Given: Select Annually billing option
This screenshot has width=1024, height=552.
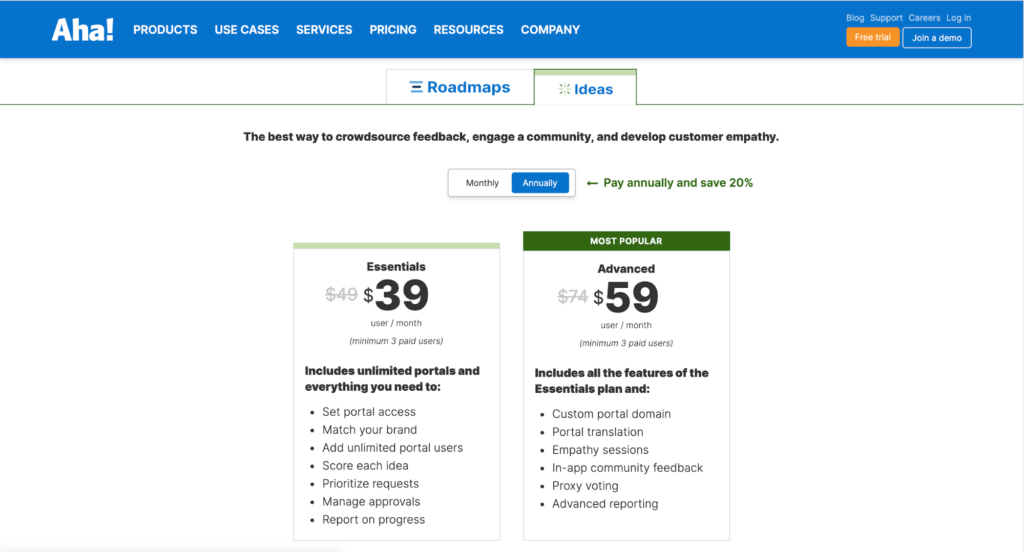Looking at the screenshot, I should tap(540, 183).
